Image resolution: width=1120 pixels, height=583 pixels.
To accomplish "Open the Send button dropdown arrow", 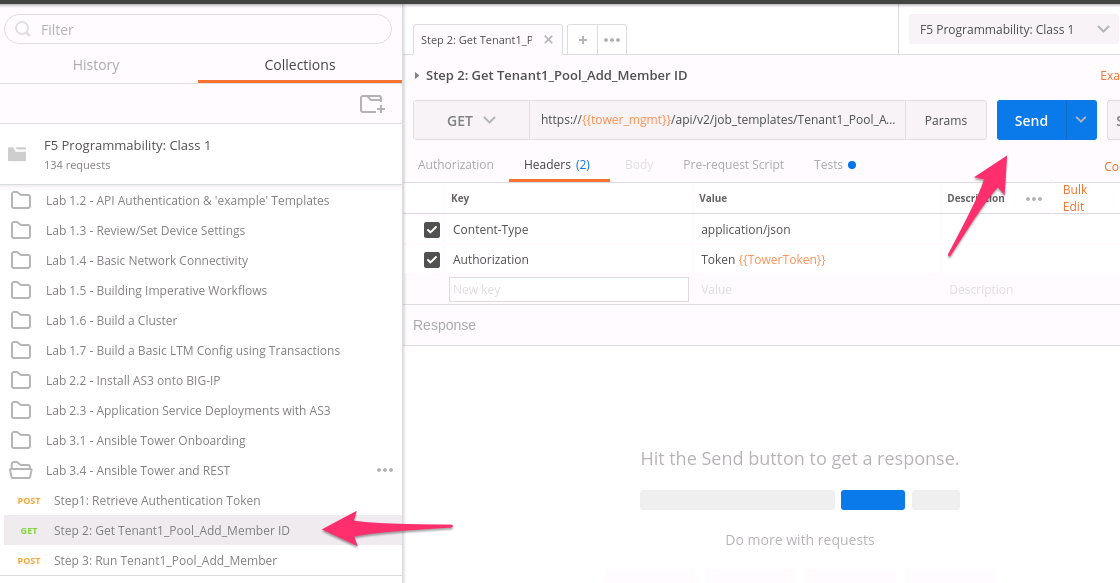I will [x=1081, y=120].
